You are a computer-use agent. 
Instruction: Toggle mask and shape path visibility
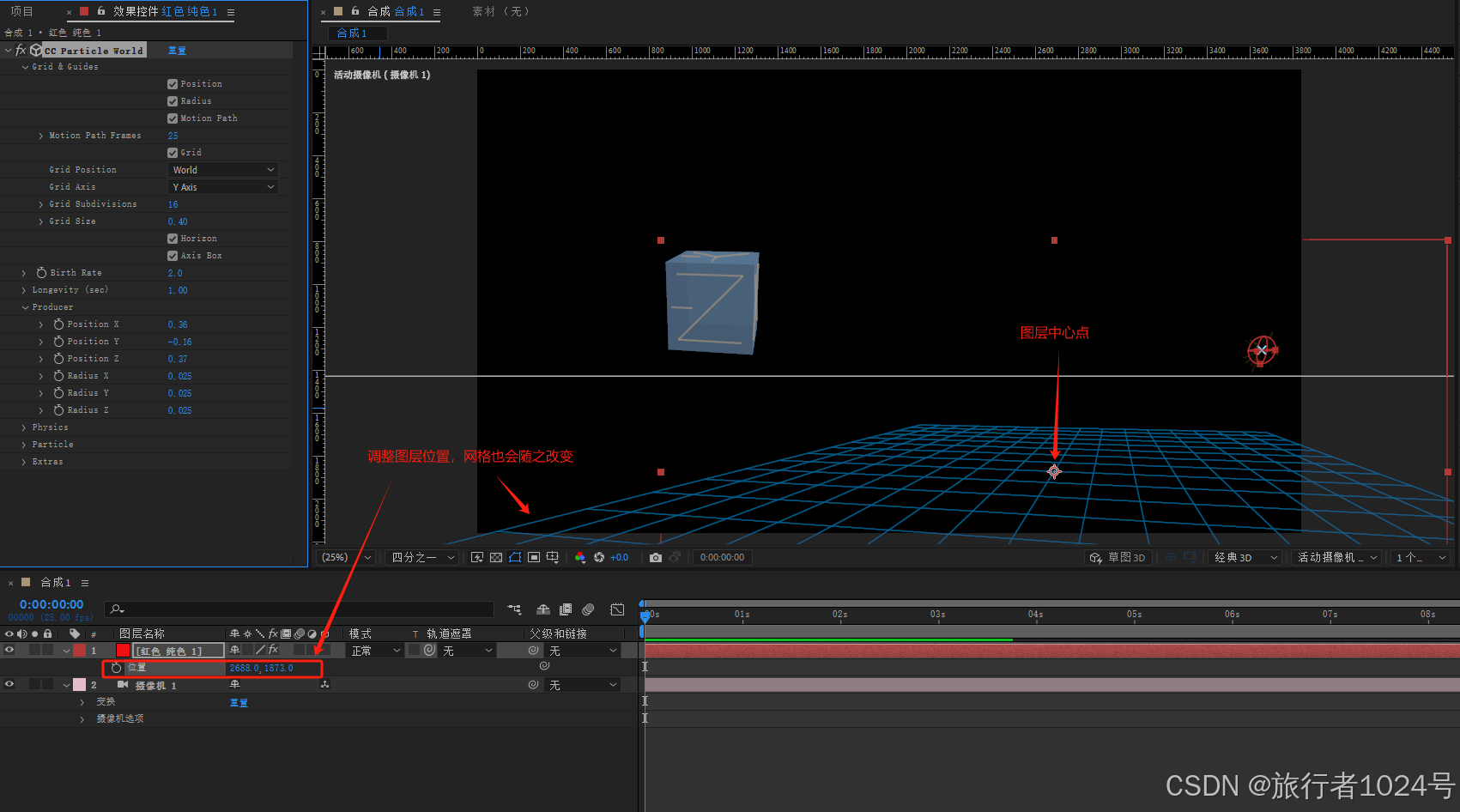(515, 558)
